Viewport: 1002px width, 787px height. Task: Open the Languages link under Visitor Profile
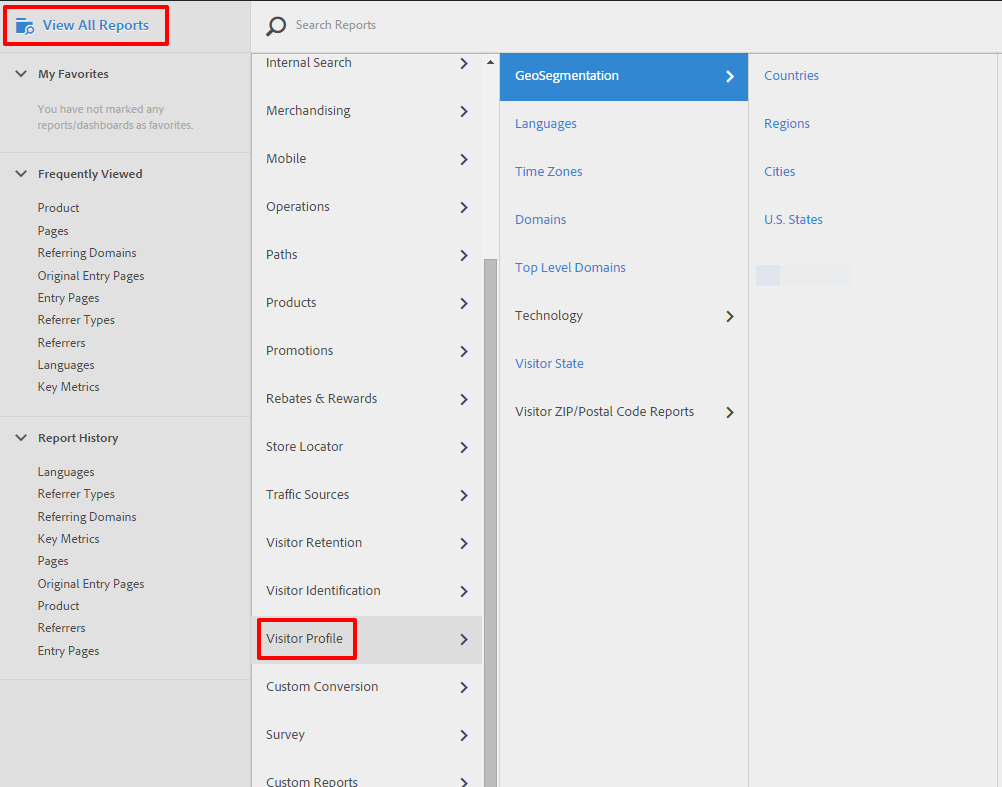tap(546, 124)
